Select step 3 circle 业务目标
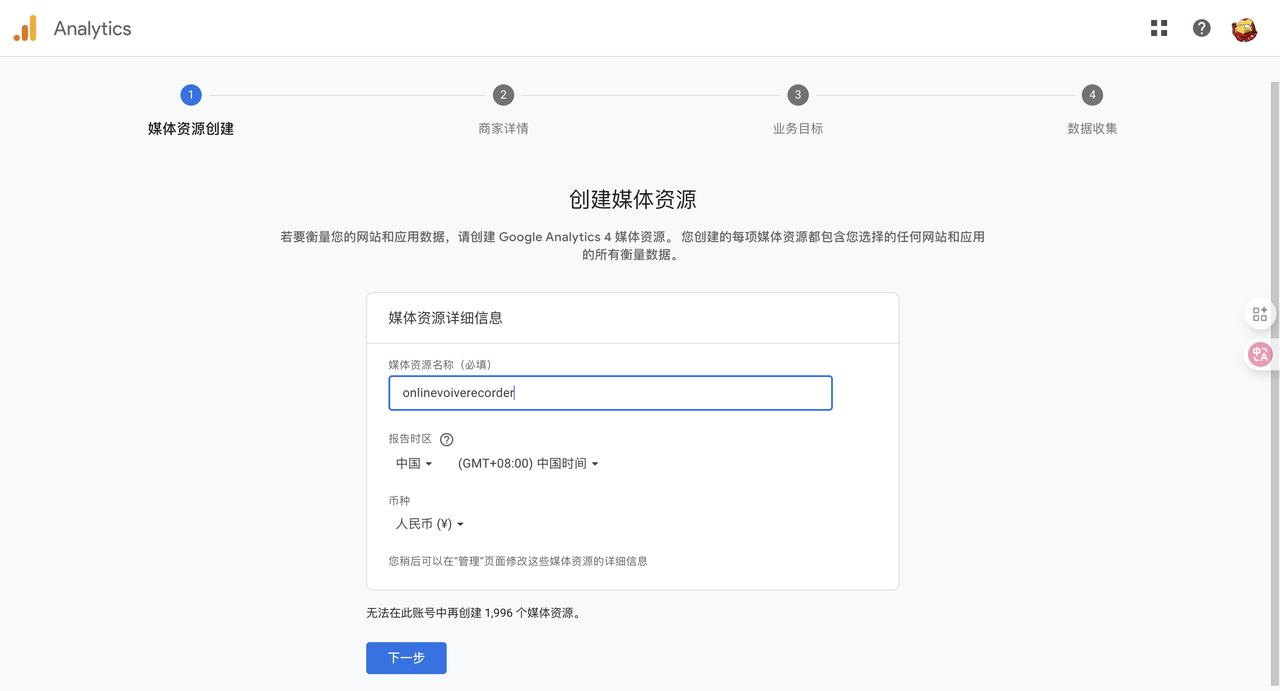Screen dimensions: 1280x691 pos(797,95)
